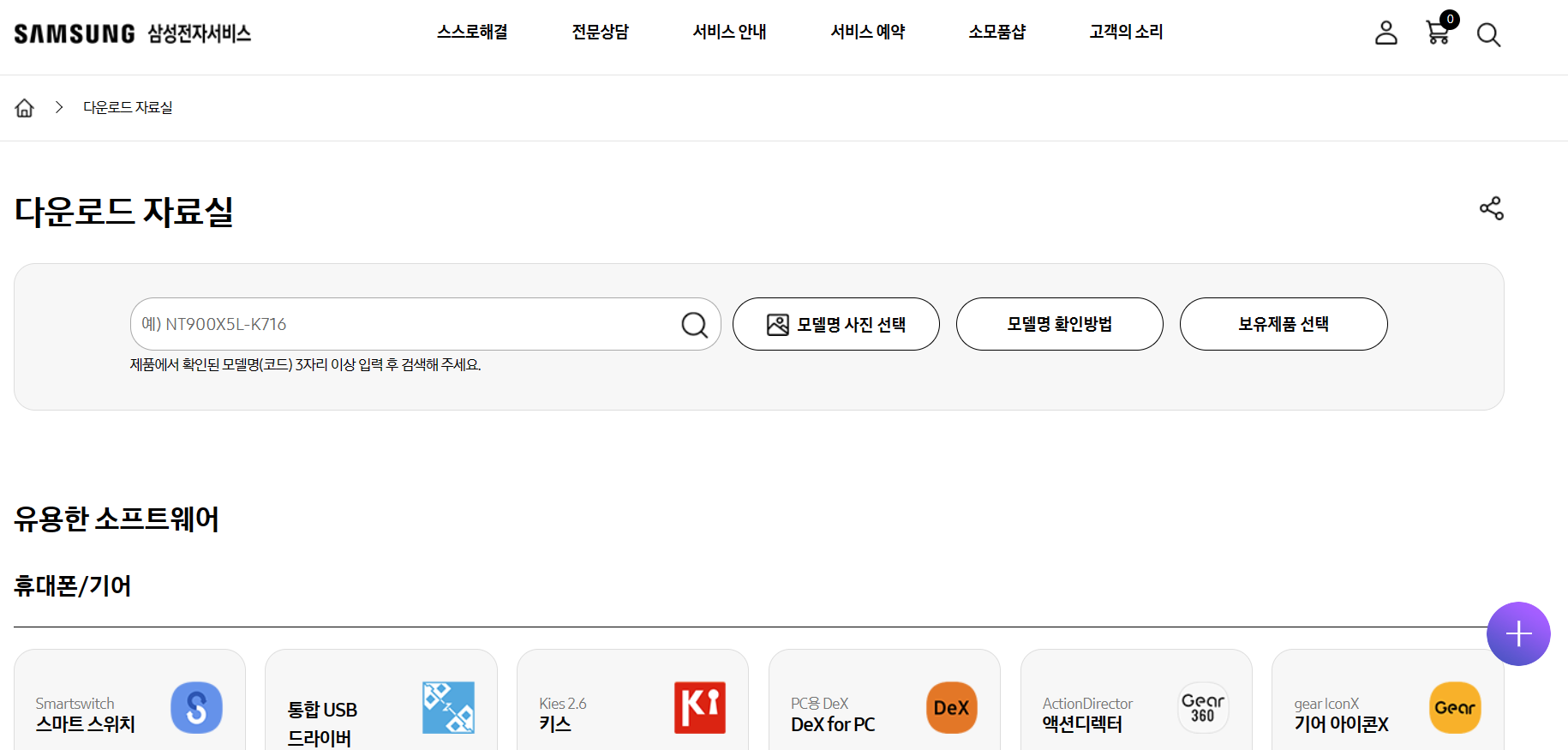Click the 제품에서 확인된 모델명 hint text

[305, 365]
